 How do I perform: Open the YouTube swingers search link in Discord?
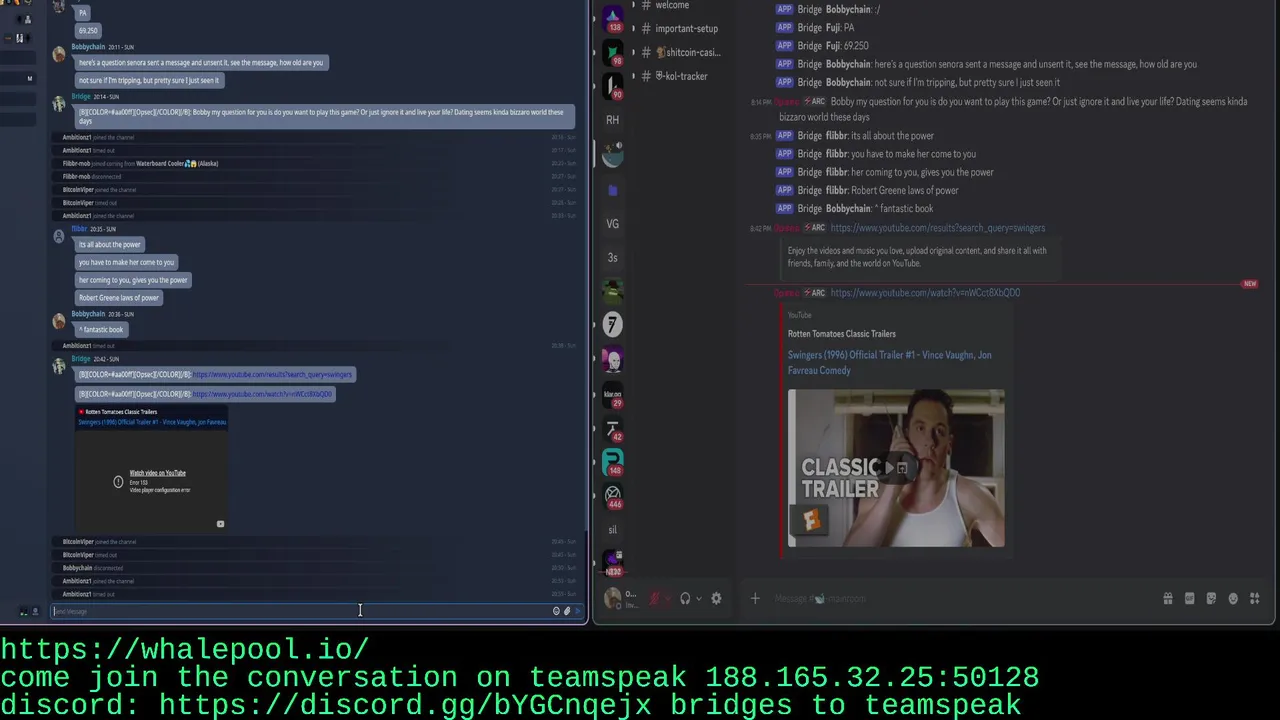(x=937, y=228)
